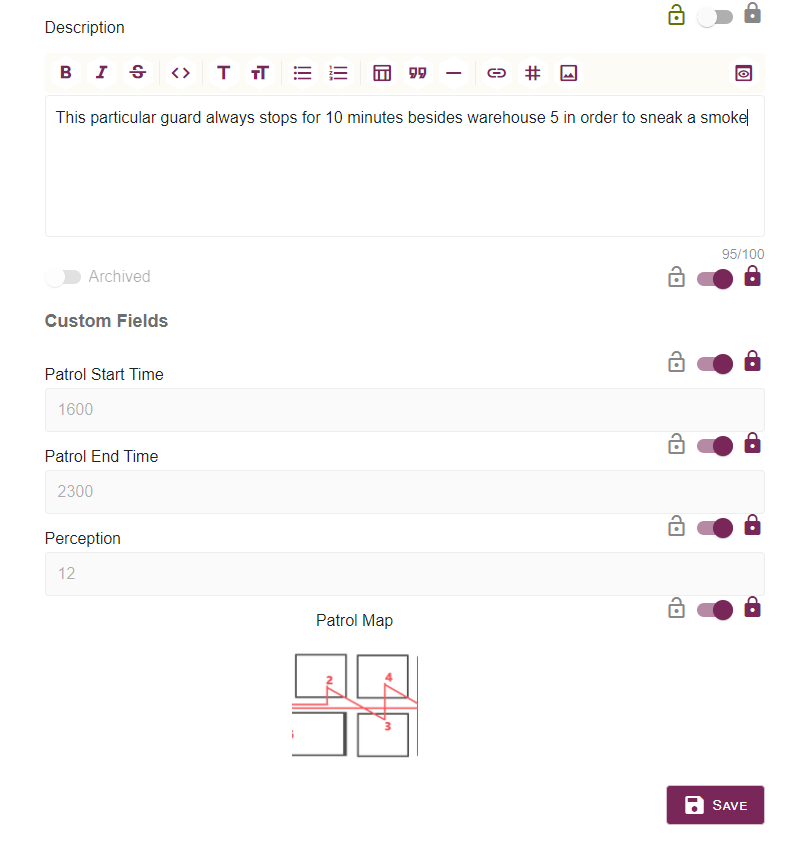Toggle preview mode with the eye icon
801x852 pixels.
(743, 73)
